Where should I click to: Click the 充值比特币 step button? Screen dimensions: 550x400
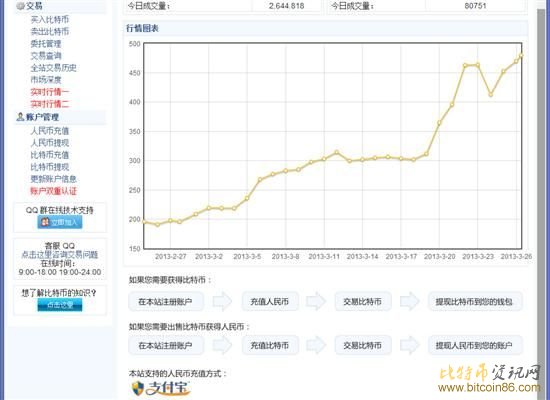click(x=270, y=345)
